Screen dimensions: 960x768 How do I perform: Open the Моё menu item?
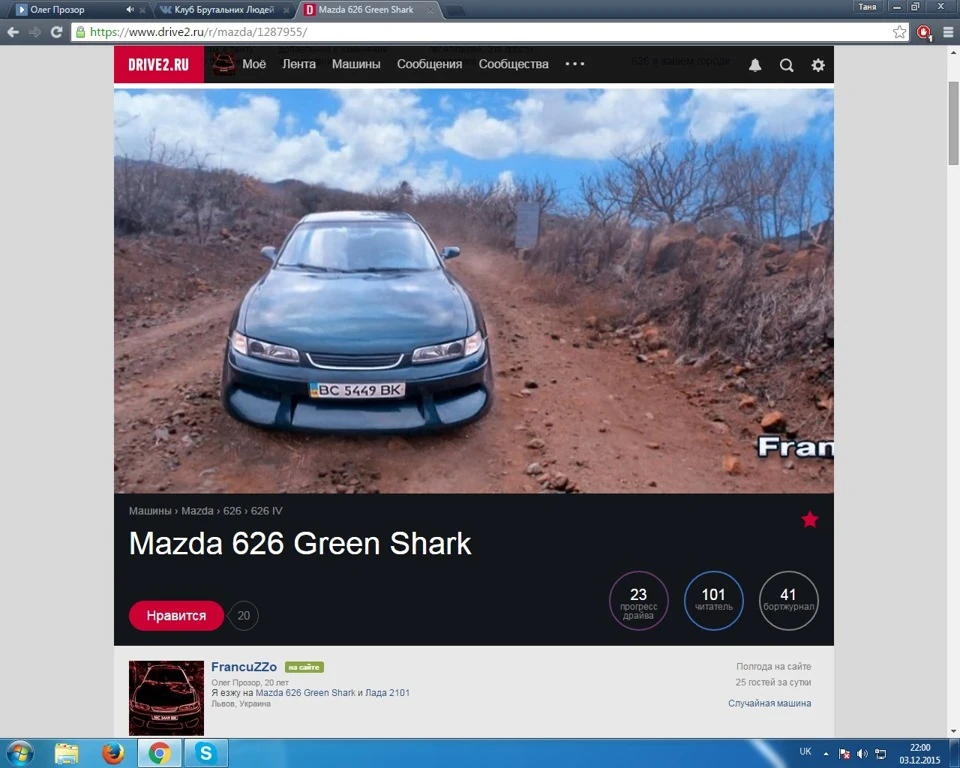pos(253,64)
